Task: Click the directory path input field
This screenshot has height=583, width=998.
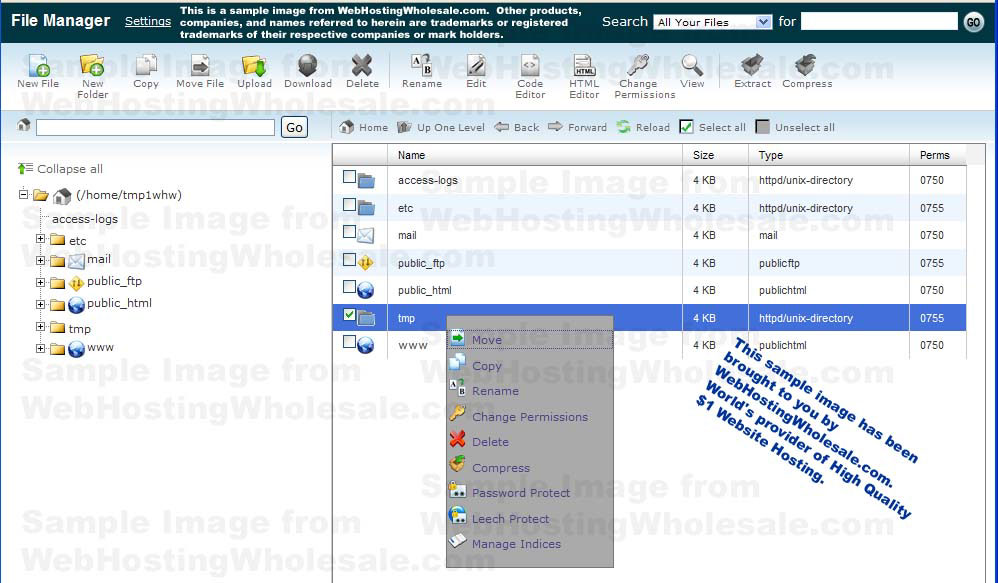Action: click(155, 127)
